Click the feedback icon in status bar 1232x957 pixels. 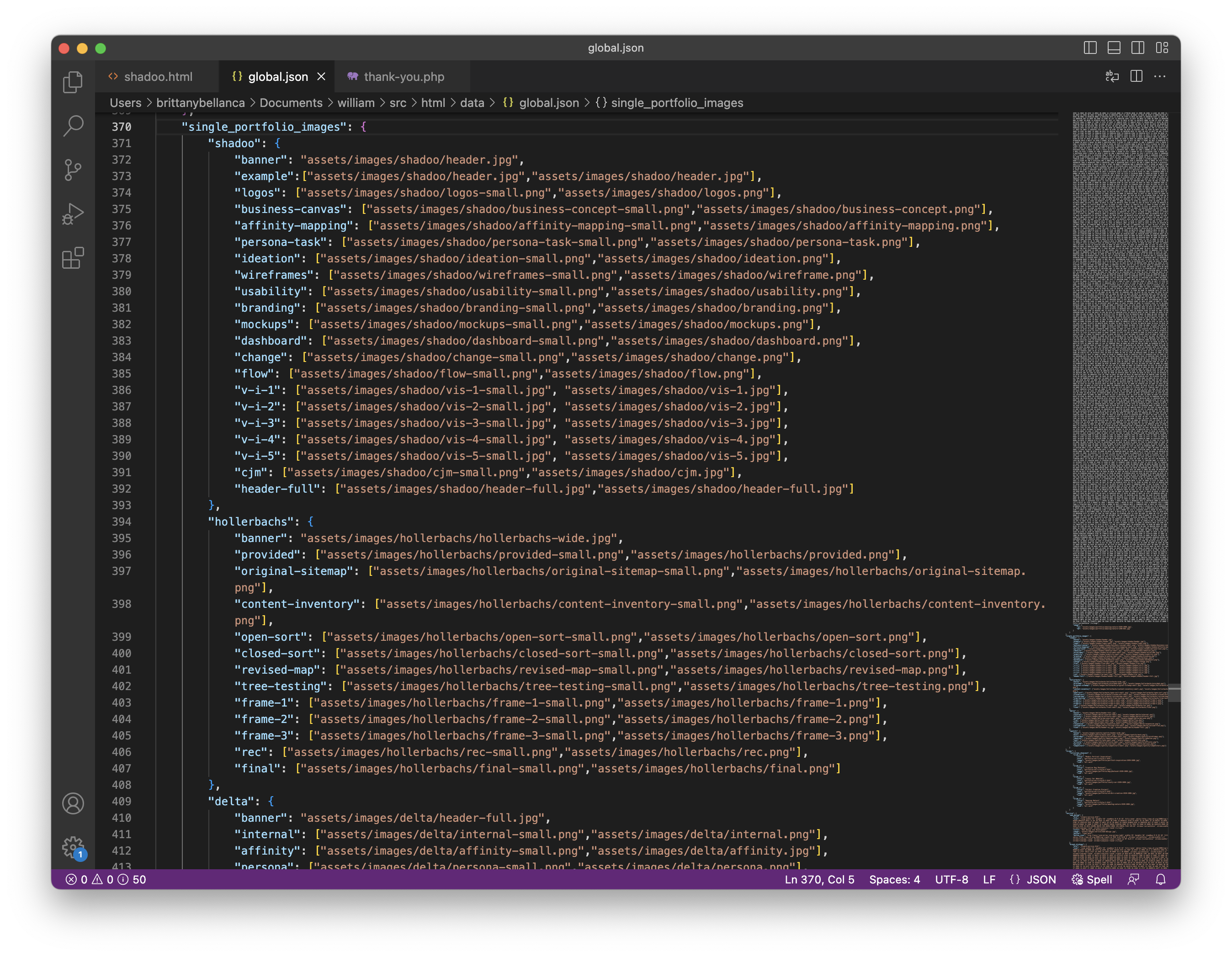point(1133,879)
